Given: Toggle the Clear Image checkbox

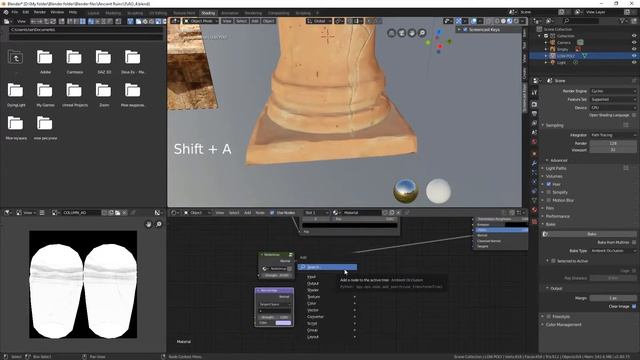Looking at the screenshot, I should [x=634, y=306].
